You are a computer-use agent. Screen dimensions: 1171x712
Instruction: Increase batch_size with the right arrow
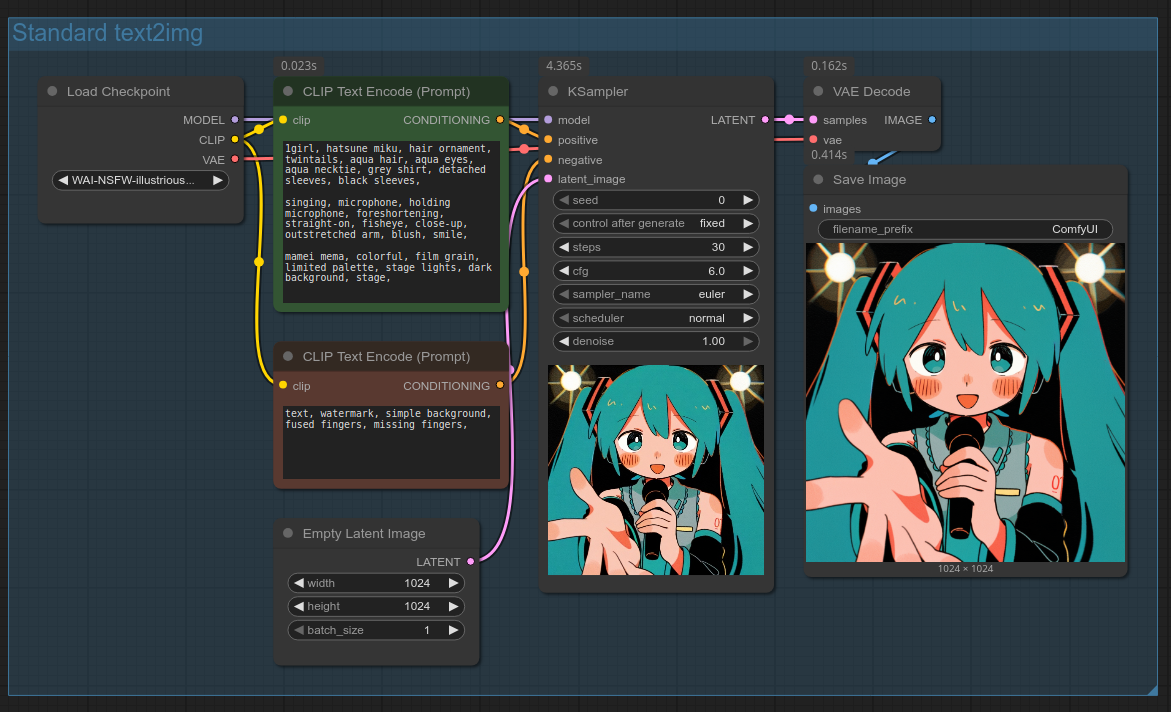452,630
